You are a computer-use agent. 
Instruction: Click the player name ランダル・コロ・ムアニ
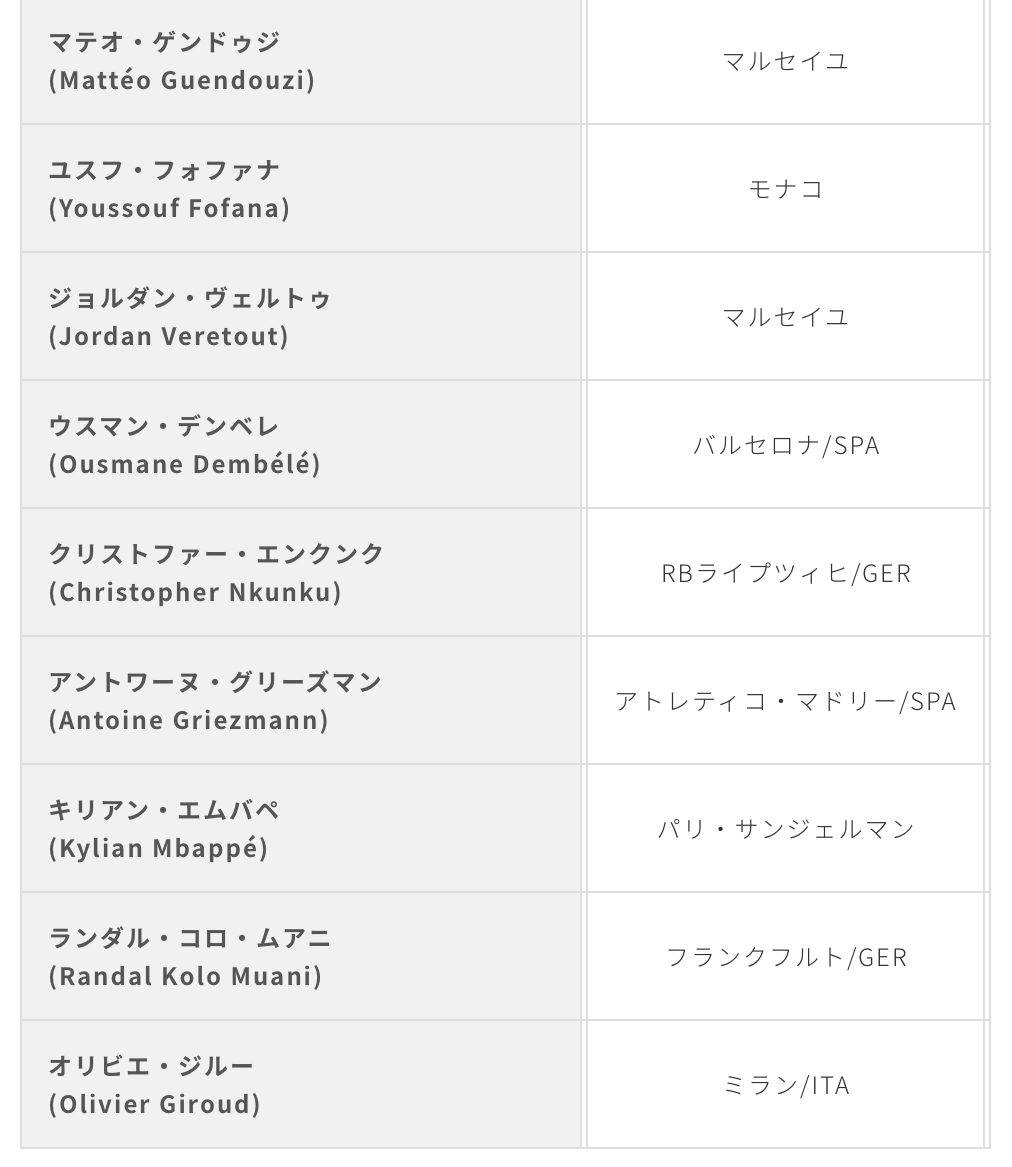(x=189, y=938)
